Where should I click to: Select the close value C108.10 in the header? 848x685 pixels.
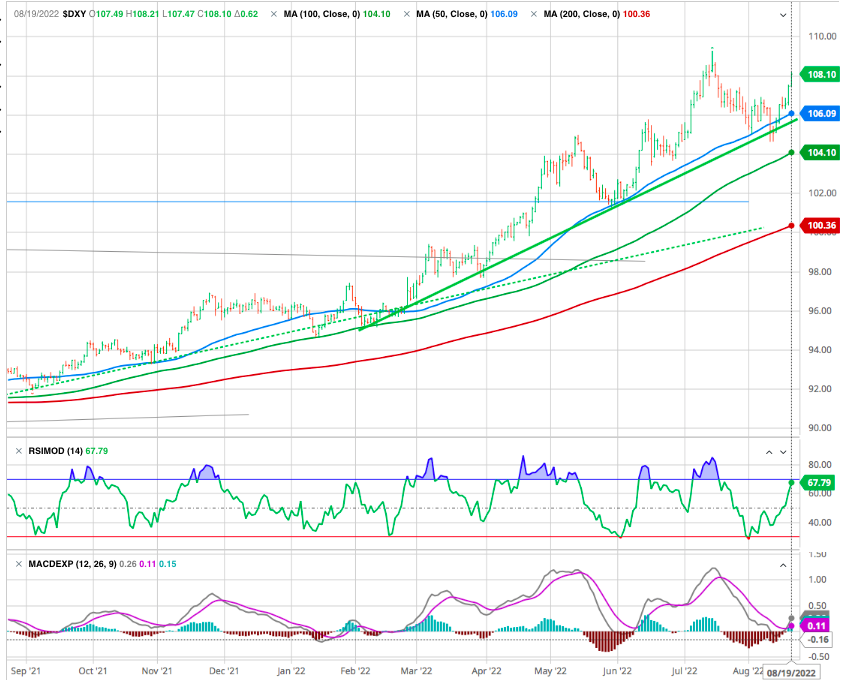click(x=214, y=14)
